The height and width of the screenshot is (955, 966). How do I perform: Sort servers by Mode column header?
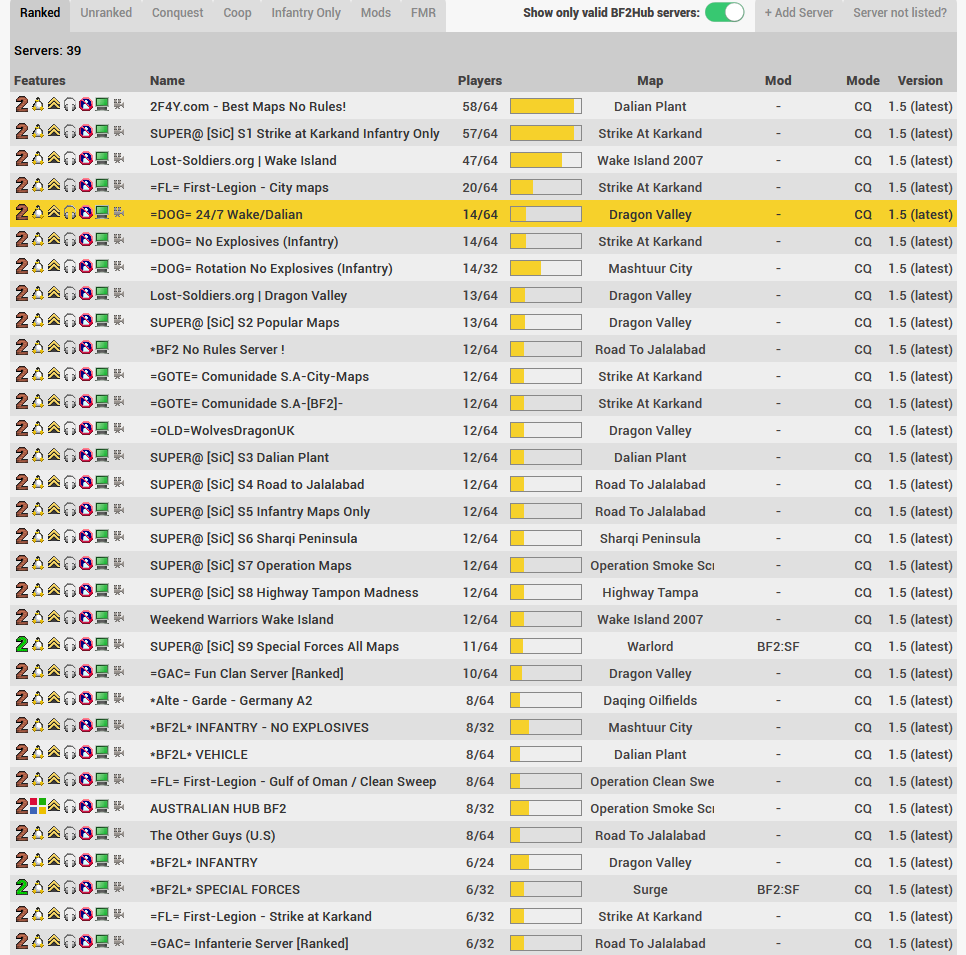click(x=862, y=81)
